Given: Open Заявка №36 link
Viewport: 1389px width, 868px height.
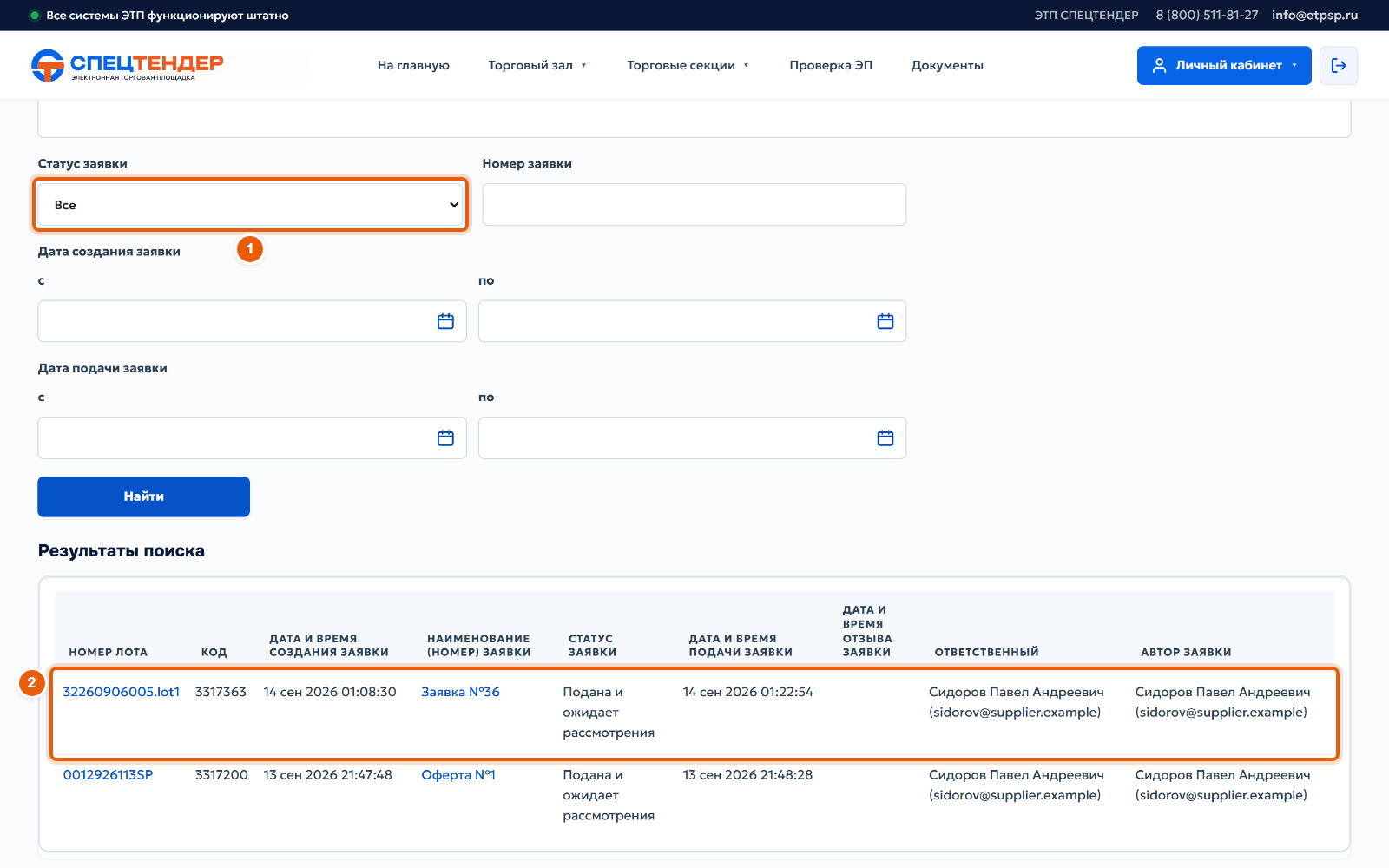Looking at the screenshot, I should pyautogui.click(x=460, y=692).
